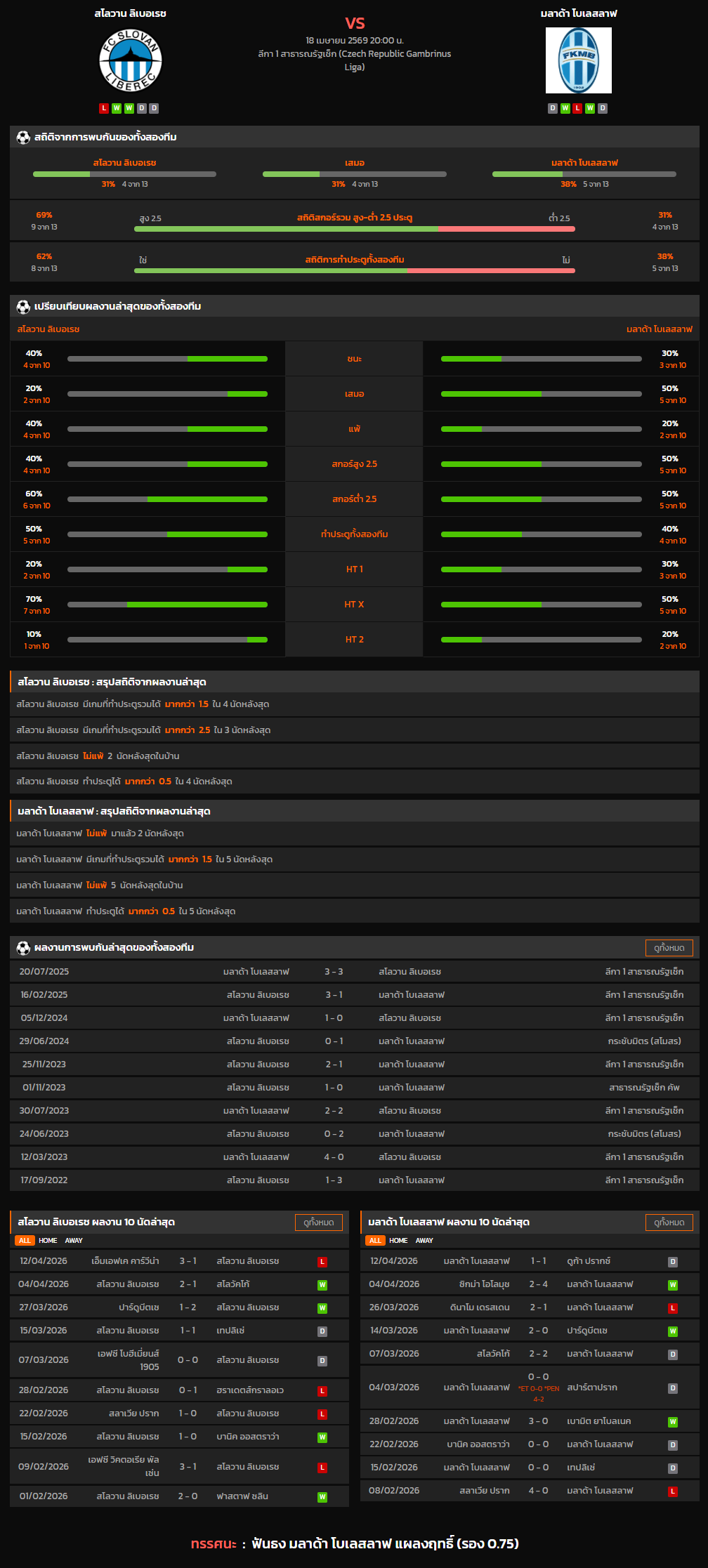Click the red L result badge for 08/02/2026 Boleslav match
This screenshot has width=708, height=1568.
(673, 1491)
